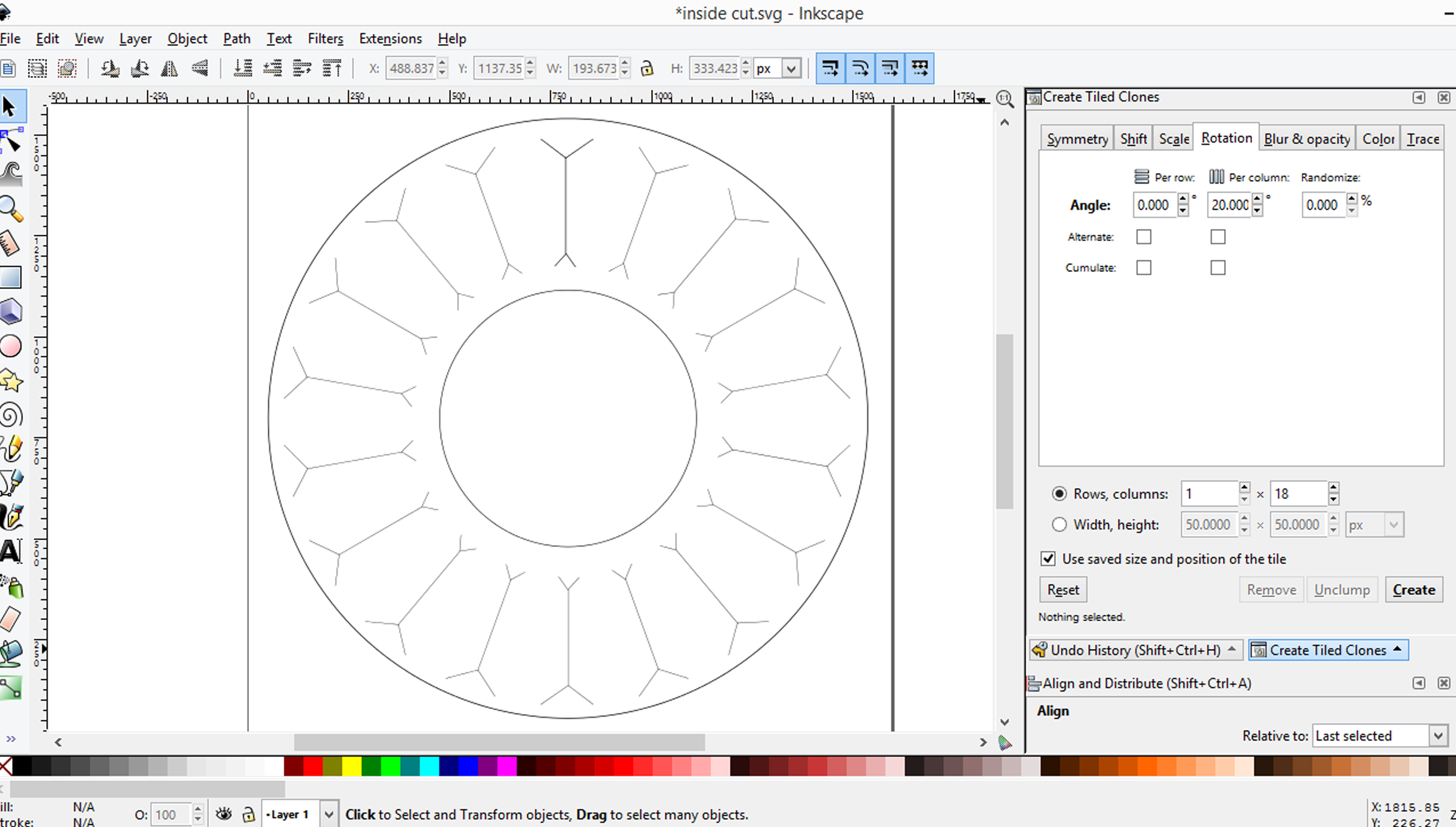The image size is (1456, 827).
Task: Select the Selector arrow tool
Action: pos(10,106)
